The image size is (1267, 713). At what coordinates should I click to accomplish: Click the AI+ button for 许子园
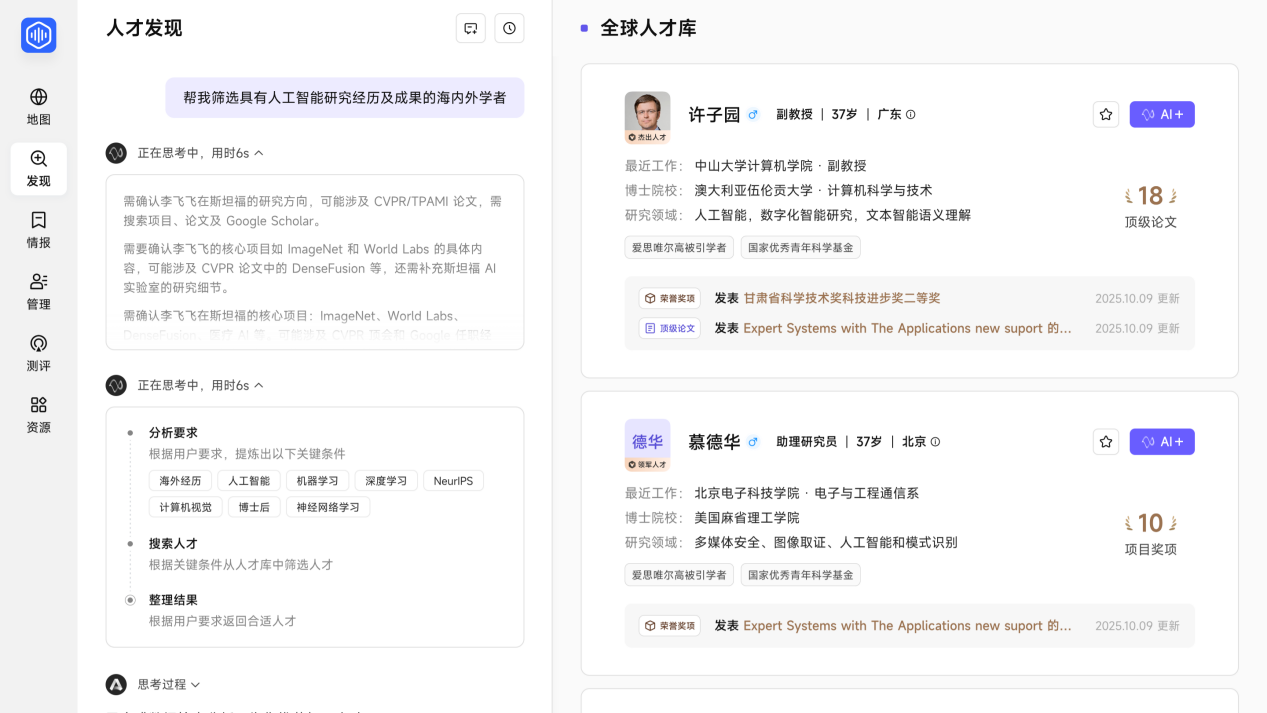point(1161,115)
